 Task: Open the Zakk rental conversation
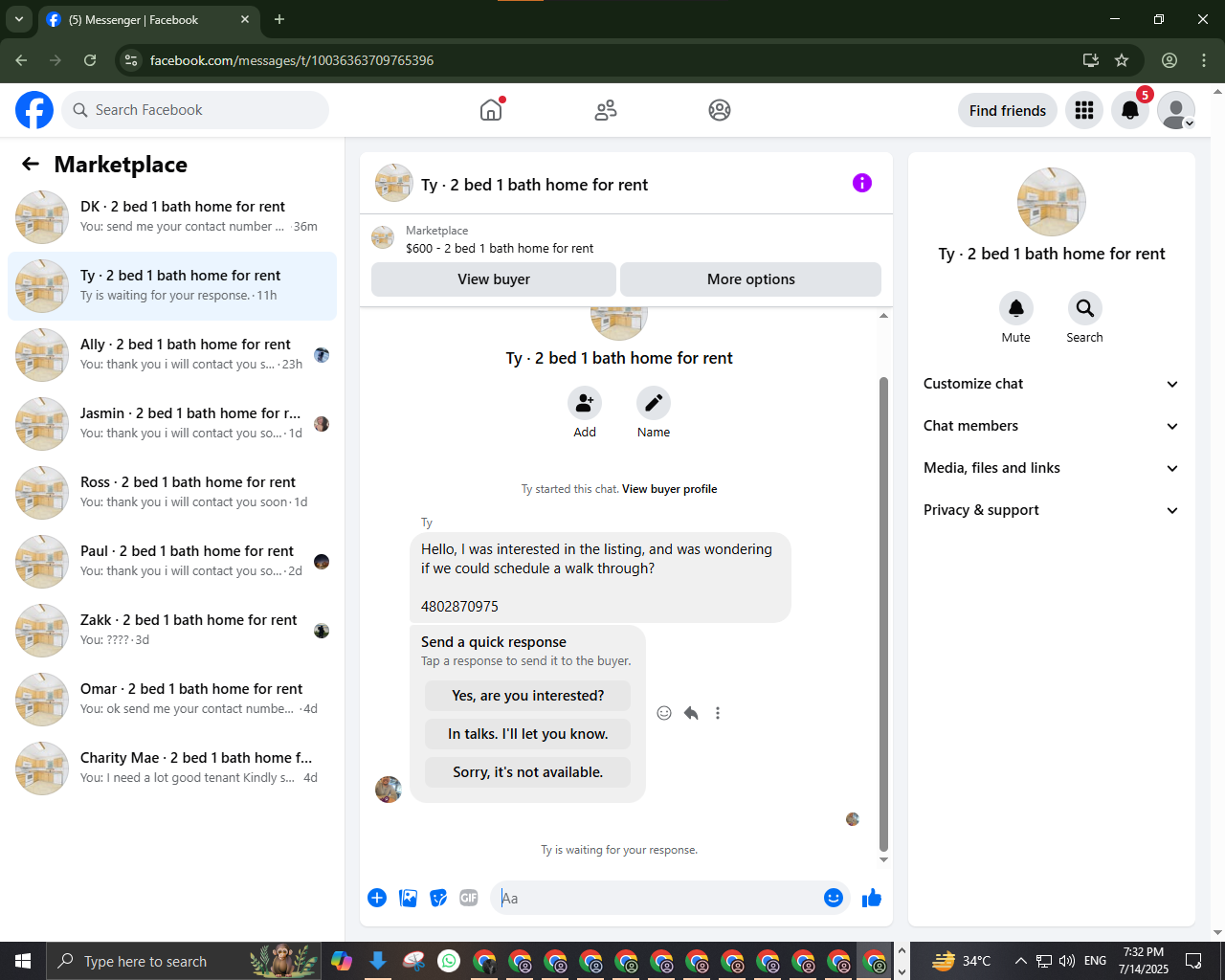tap(172, 631)
